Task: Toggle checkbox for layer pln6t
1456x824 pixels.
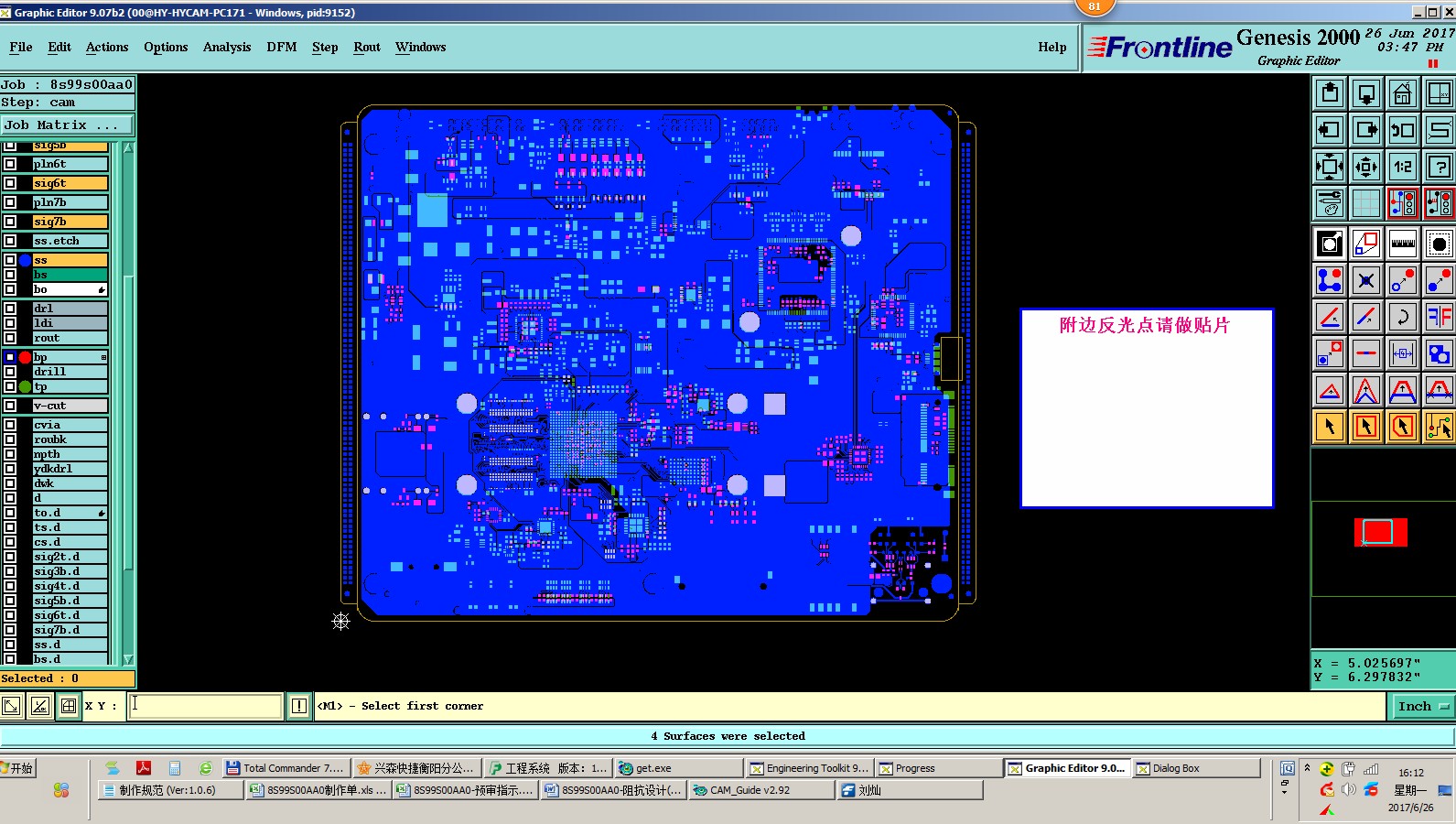Action: click(x=10, y=164)
